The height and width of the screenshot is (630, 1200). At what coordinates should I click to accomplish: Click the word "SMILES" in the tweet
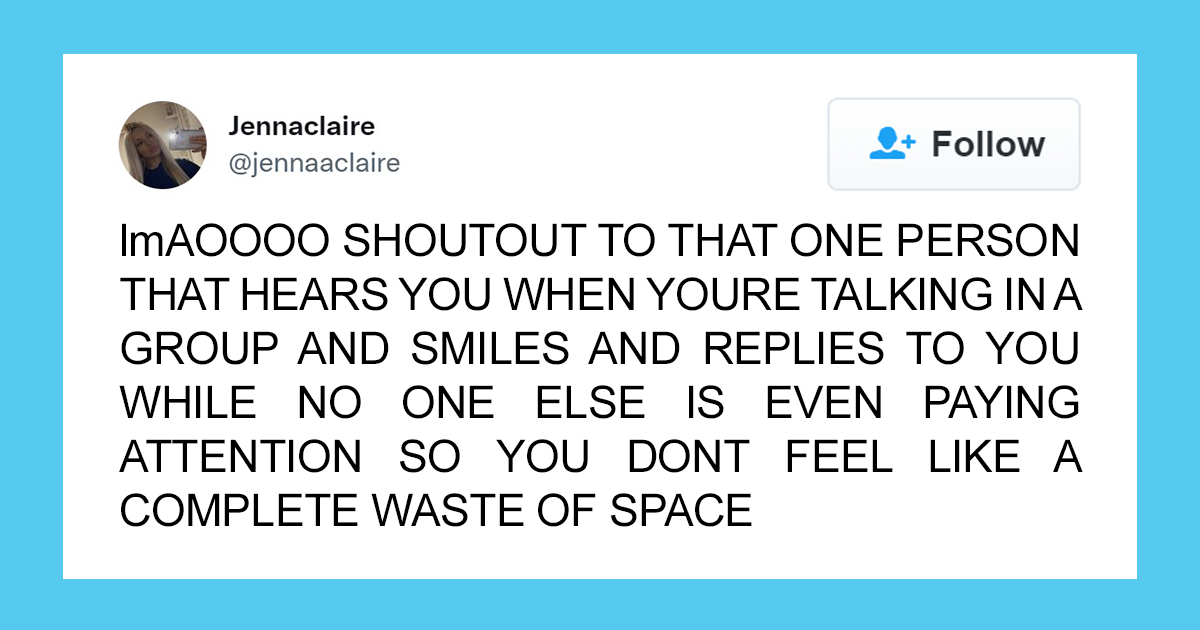click(489, 350)
